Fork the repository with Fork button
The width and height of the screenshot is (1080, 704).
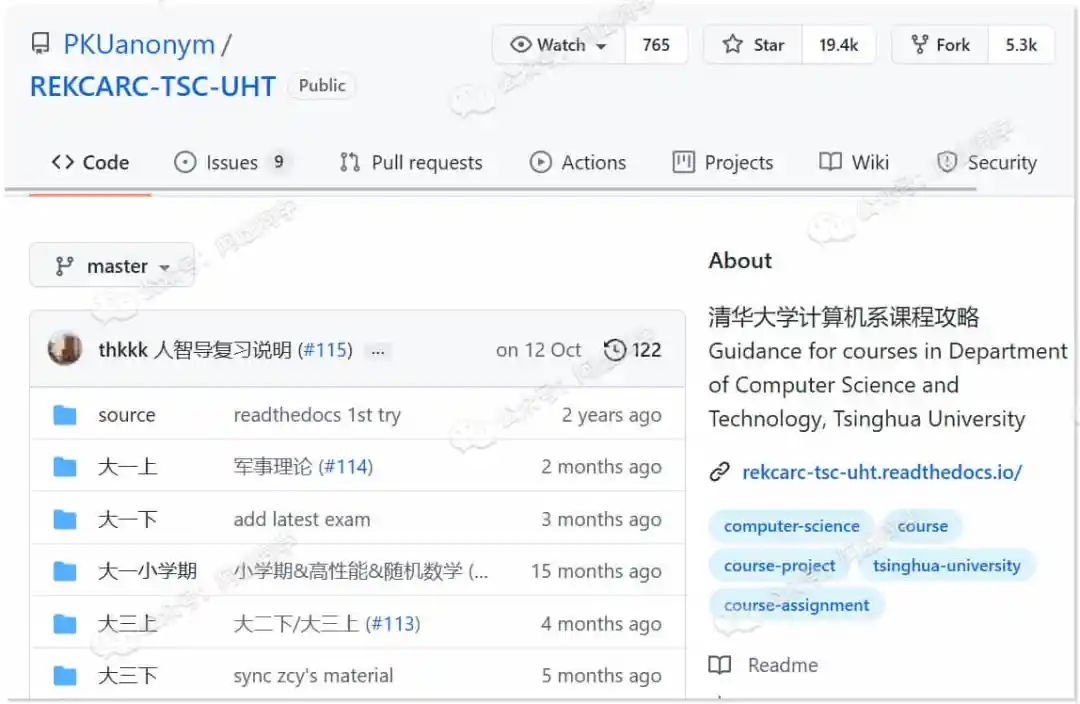940,45
